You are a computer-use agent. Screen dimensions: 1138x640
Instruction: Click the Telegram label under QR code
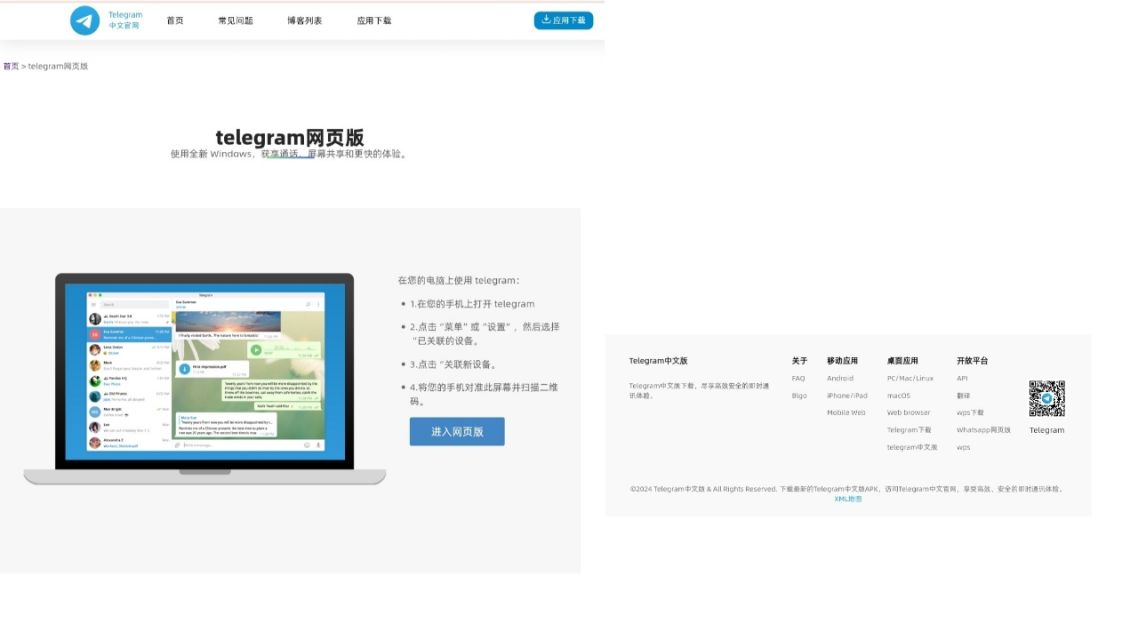pos(1047,430)
